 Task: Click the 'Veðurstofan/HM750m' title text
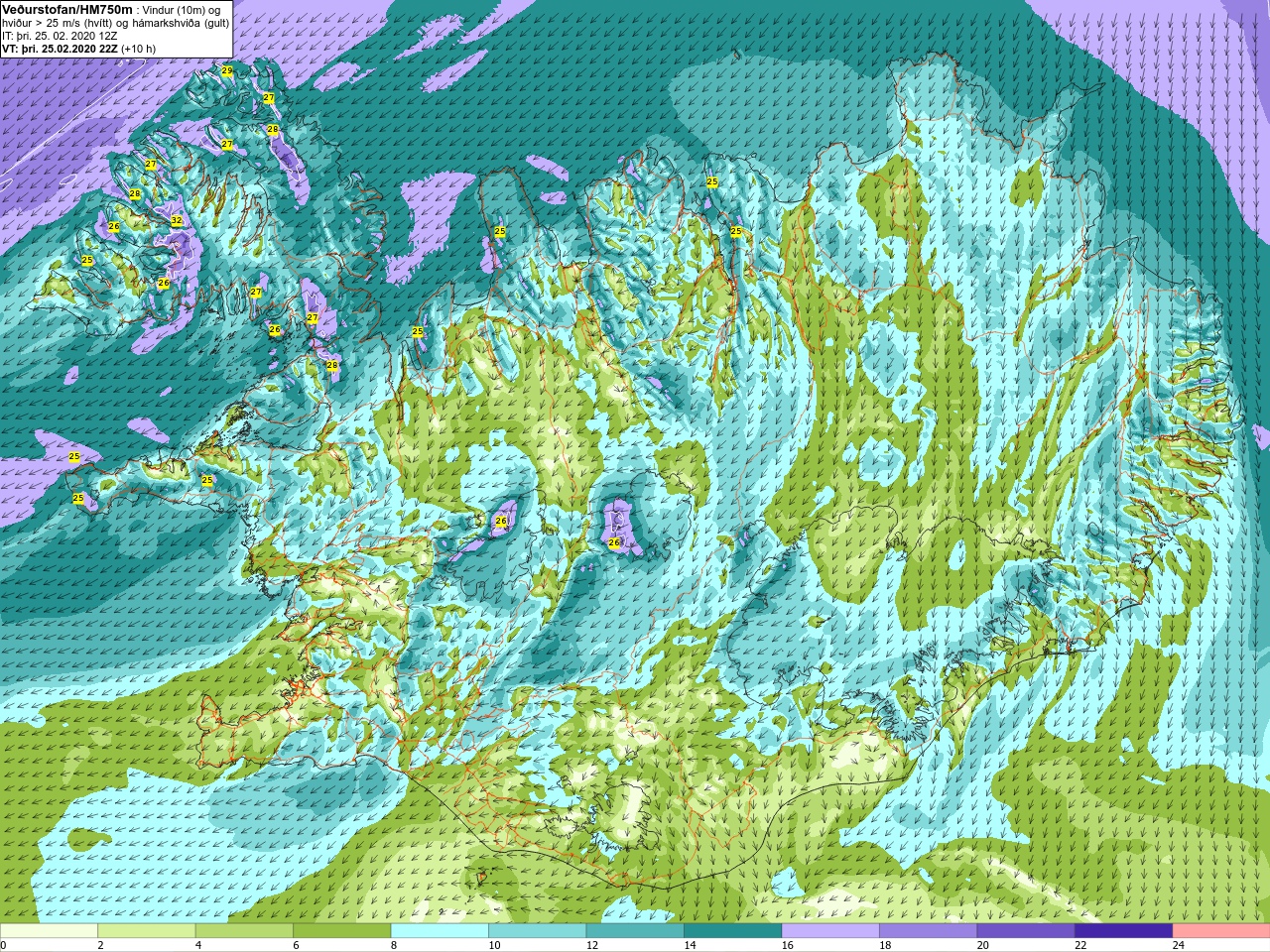67,9
